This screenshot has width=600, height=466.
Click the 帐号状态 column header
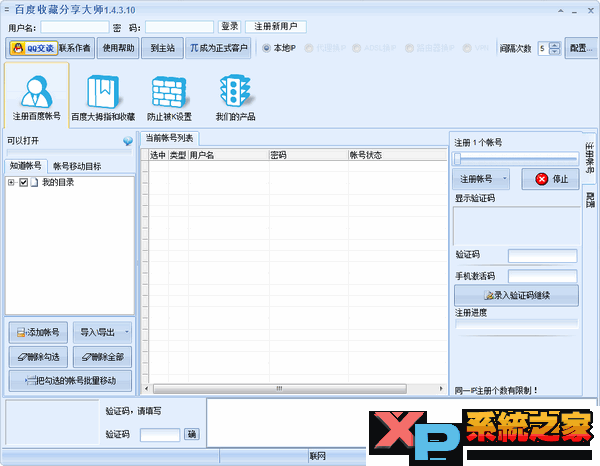pyautogui.click(x=397, y=155)
